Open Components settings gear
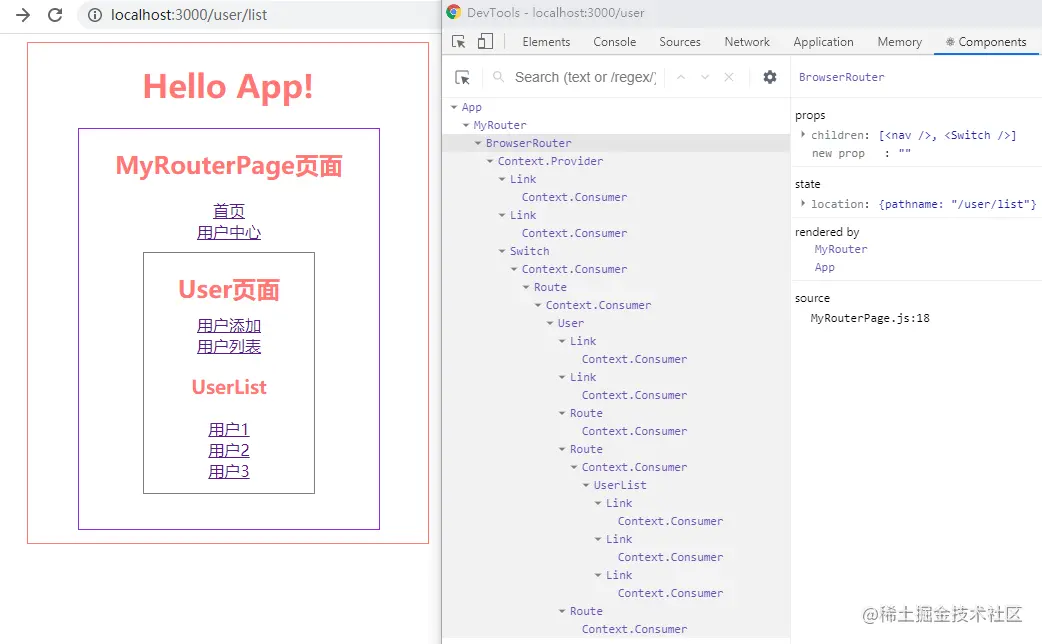The width and height of the screenshot is (1042, 644). [x=770, y=77]
